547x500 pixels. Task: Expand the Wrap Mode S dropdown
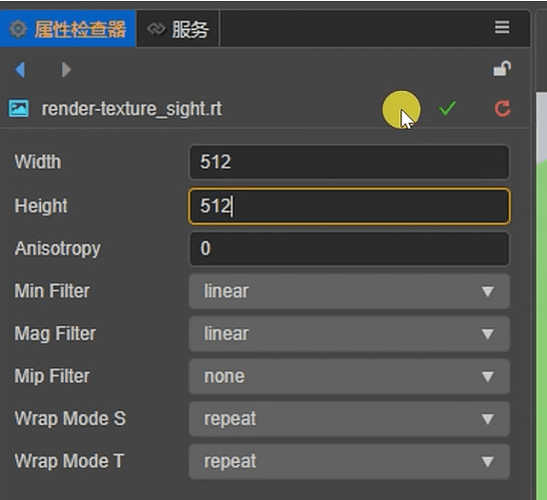[x=349, y=419]
